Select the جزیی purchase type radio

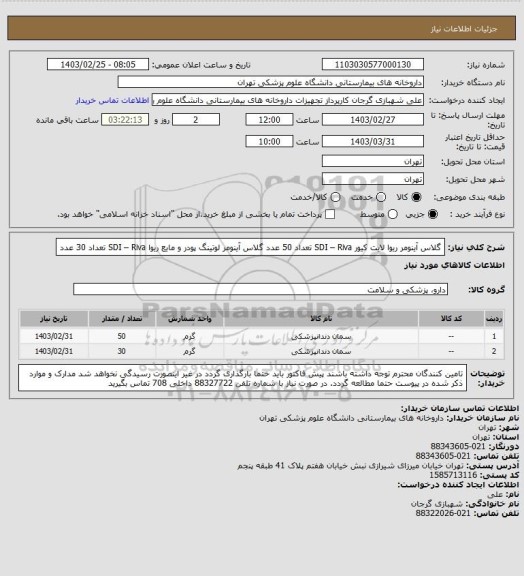click(x=433, y=214)
